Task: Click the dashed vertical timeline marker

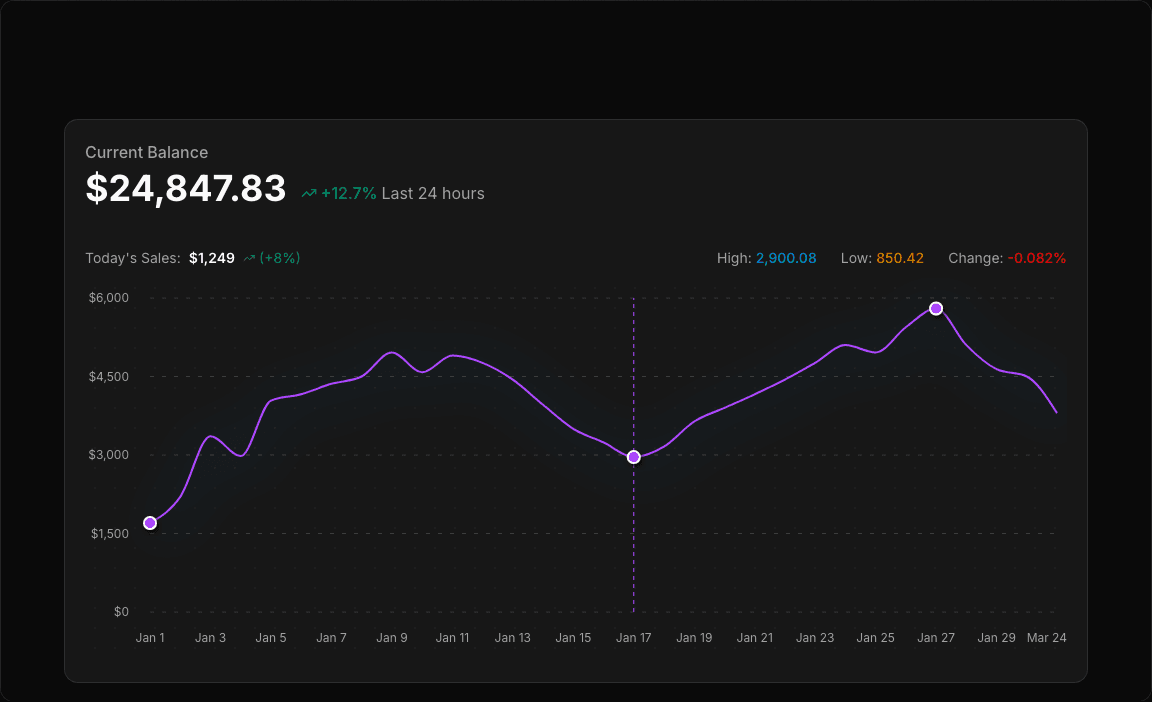Action: click(x=634, y=550)
